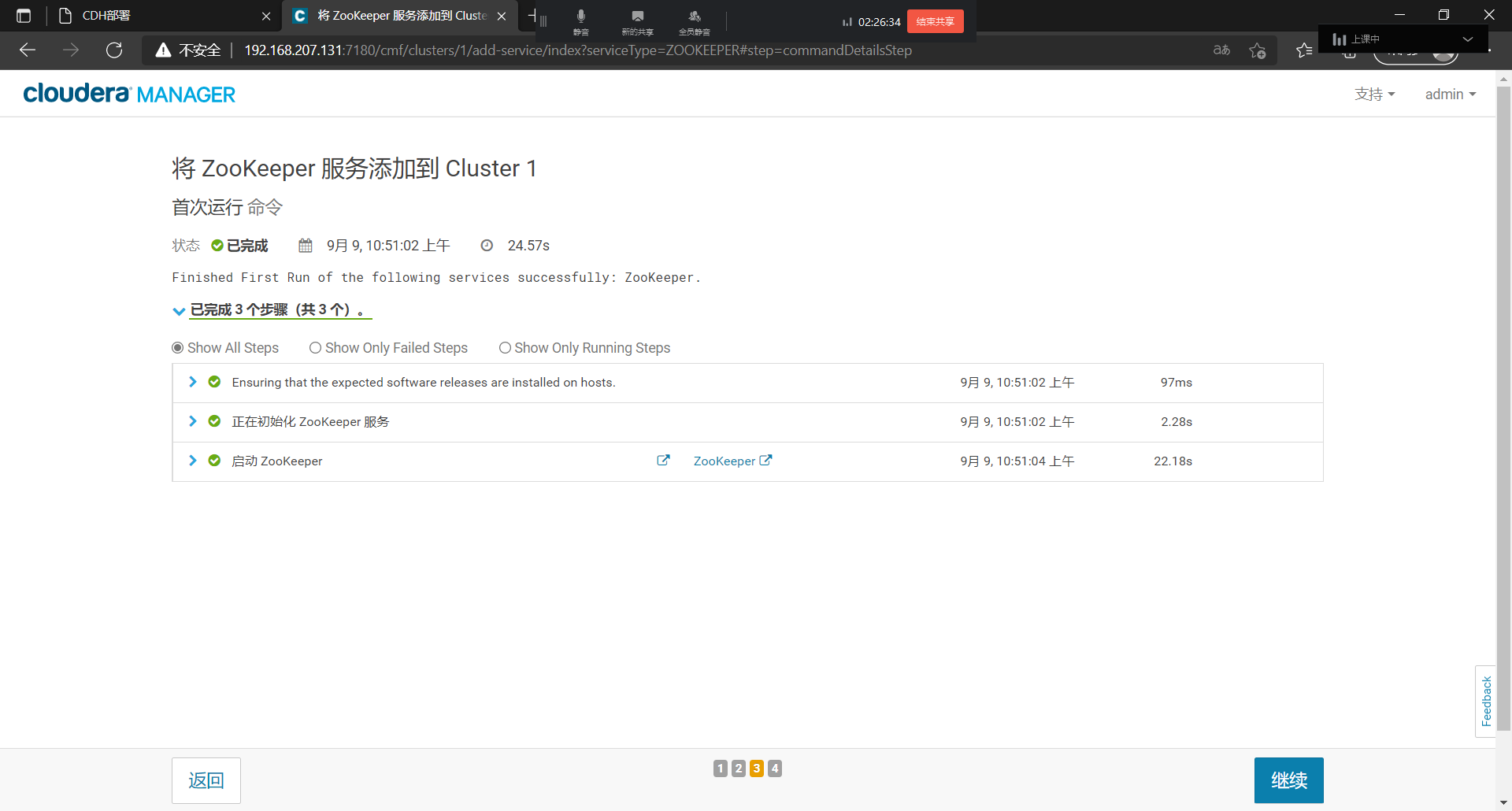Click the network signal bars icon
1512x811 pixels.
(x=847, y=22)
